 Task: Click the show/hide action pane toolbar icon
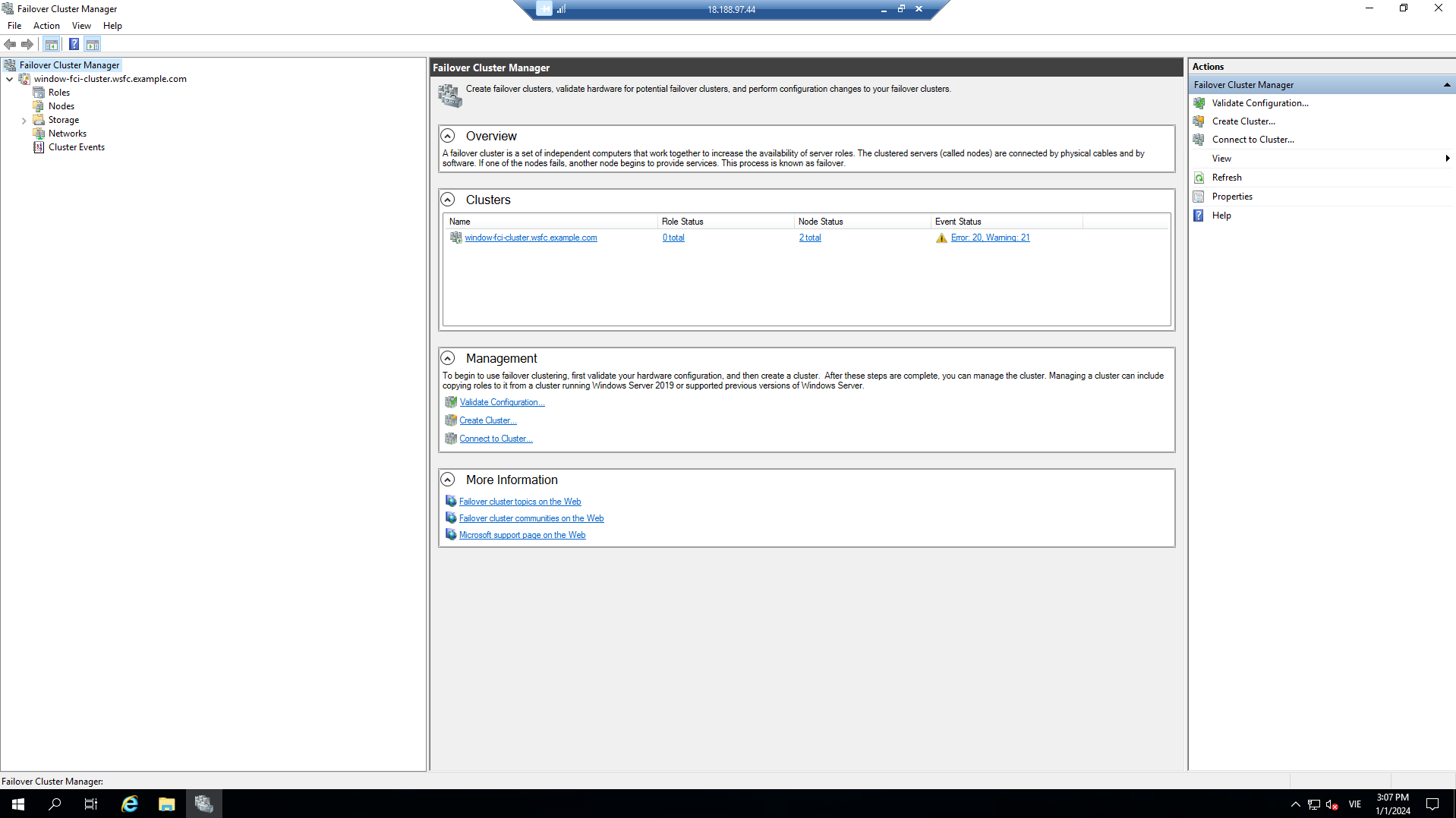point(93,44)
